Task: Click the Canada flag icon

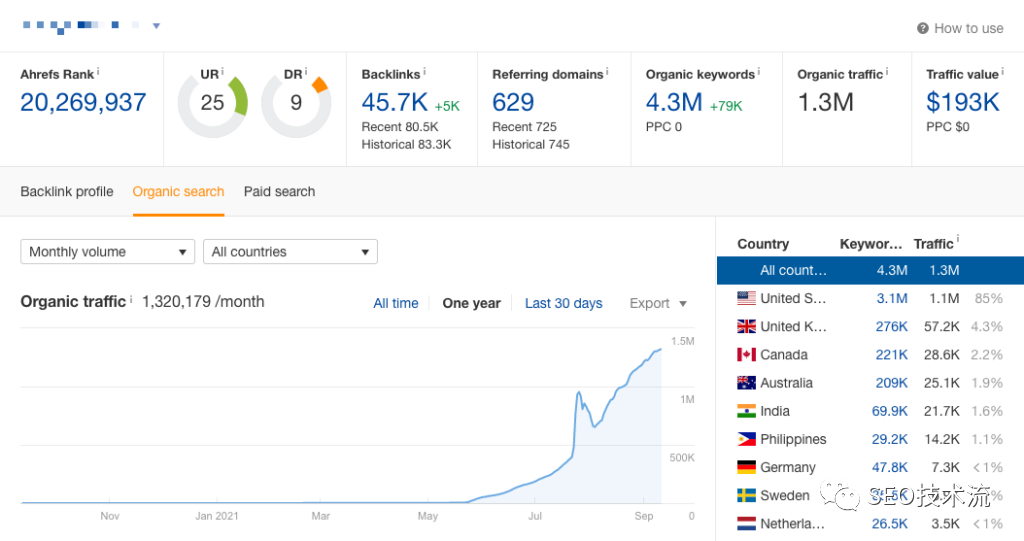Action: click(746, 355)
